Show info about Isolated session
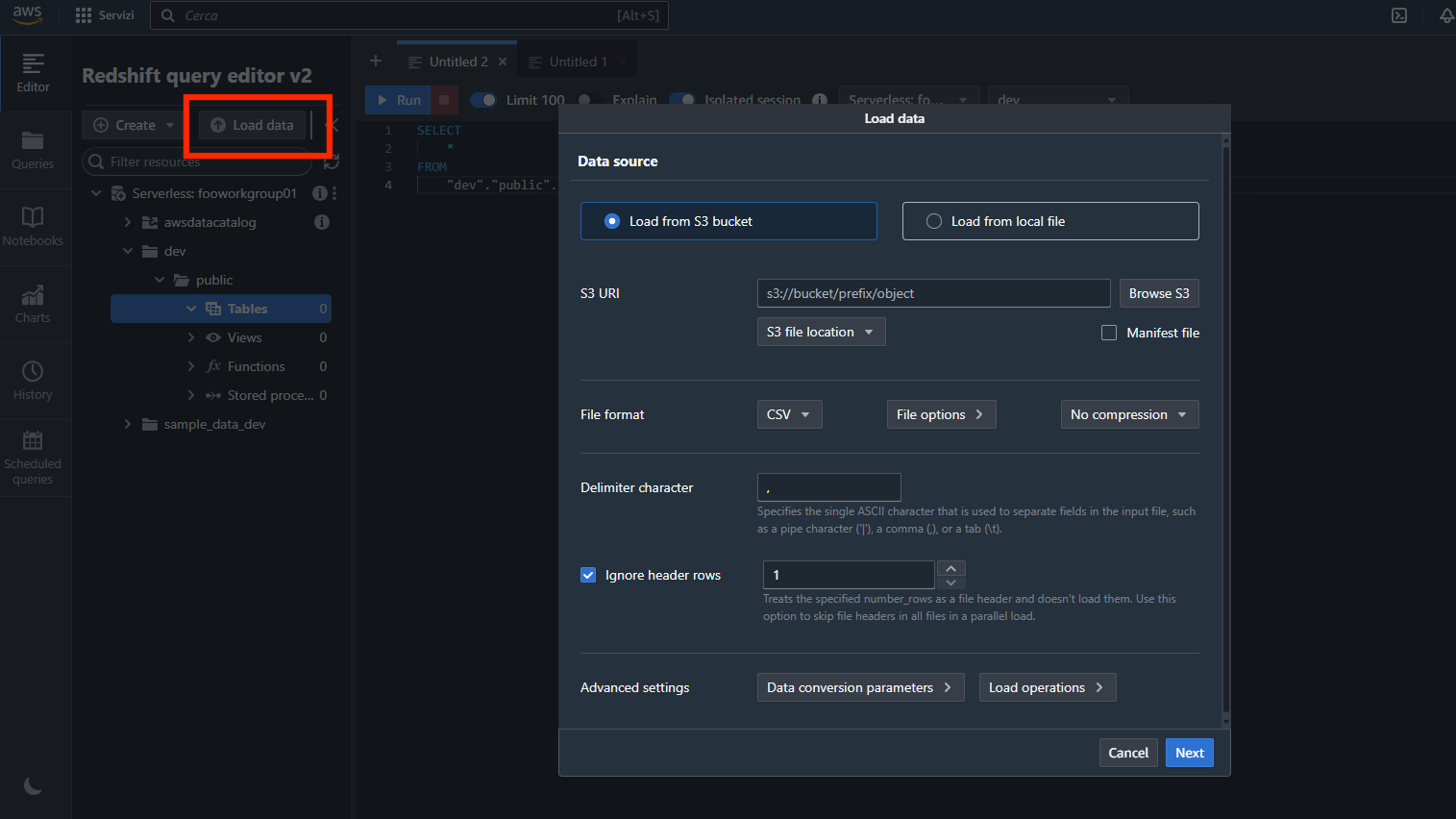The image size is (1456, 819). 820,100
